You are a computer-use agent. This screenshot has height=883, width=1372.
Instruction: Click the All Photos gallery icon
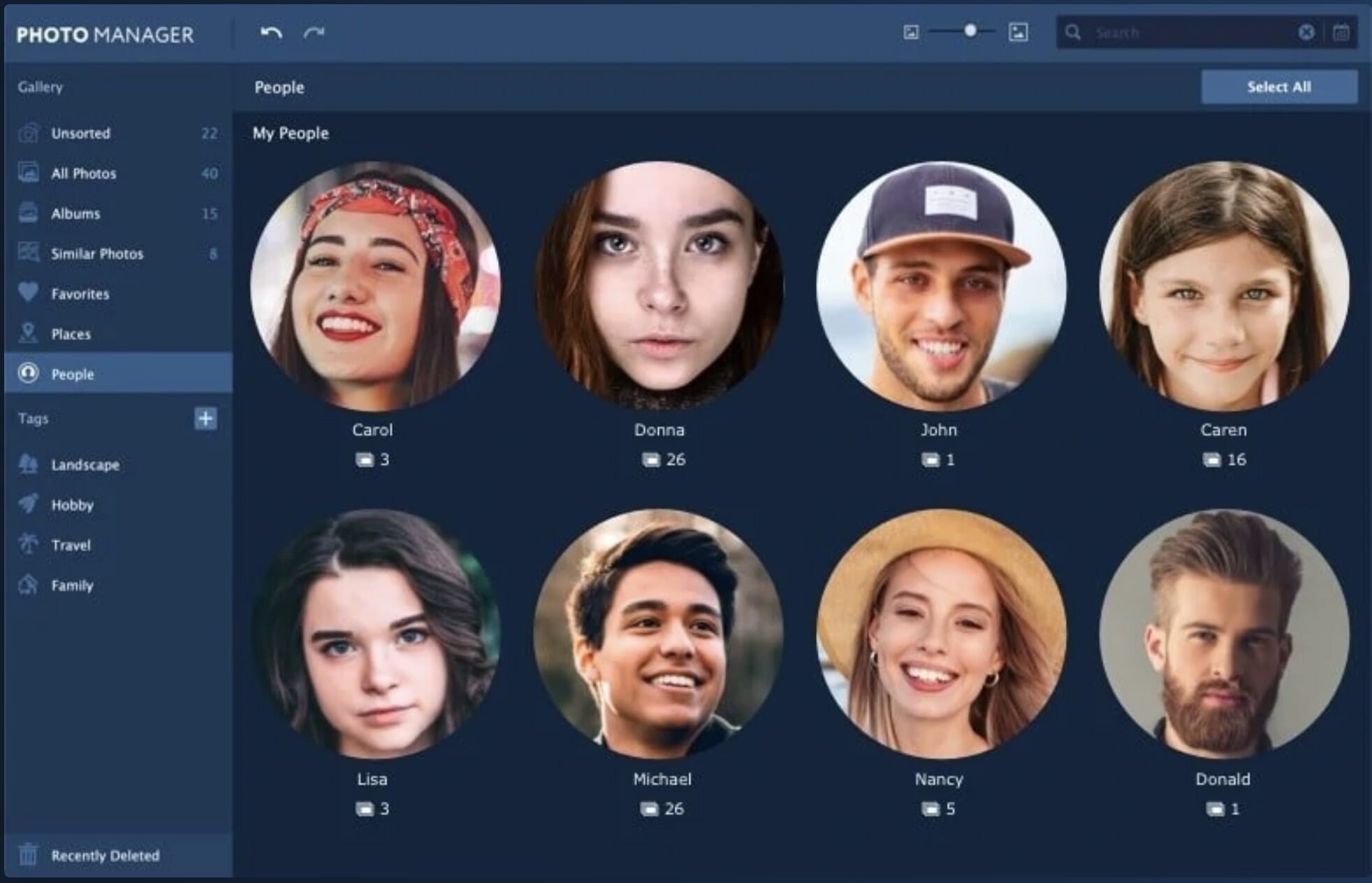tap(27, 172)
